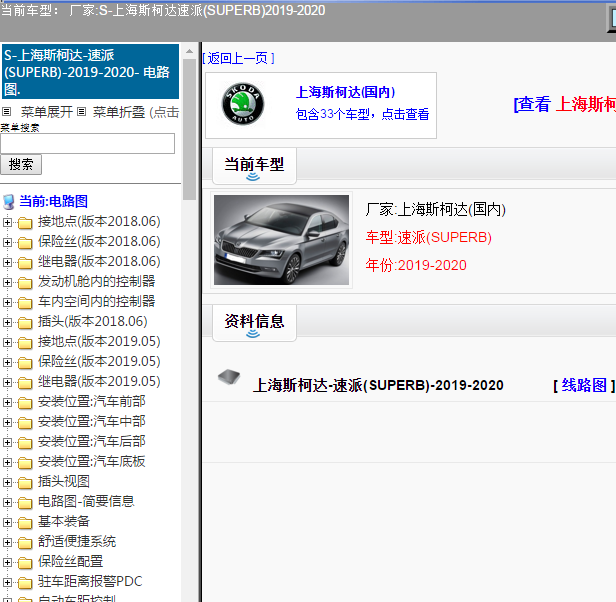Expand the 插头视图 tree node
This screenshot has height=602, width=616.
click(7, 483)
